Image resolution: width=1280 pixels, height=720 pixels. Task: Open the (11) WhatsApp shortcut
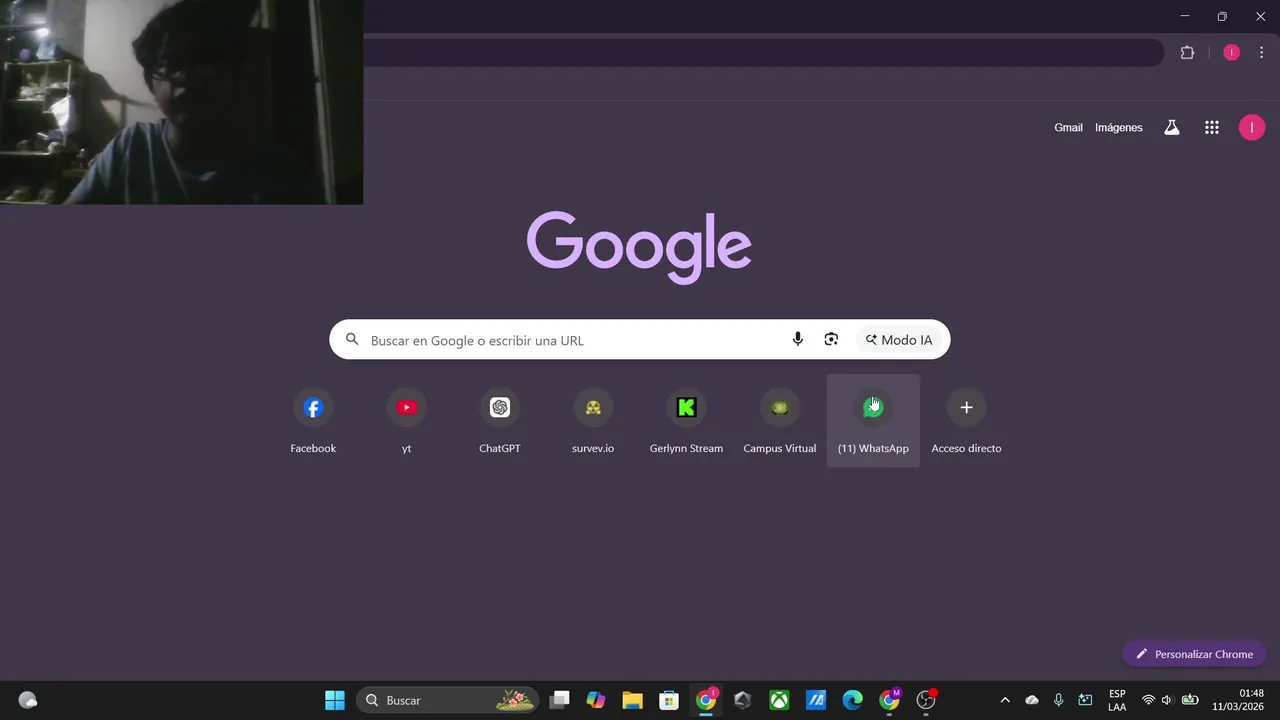click(x=873, y=420)
